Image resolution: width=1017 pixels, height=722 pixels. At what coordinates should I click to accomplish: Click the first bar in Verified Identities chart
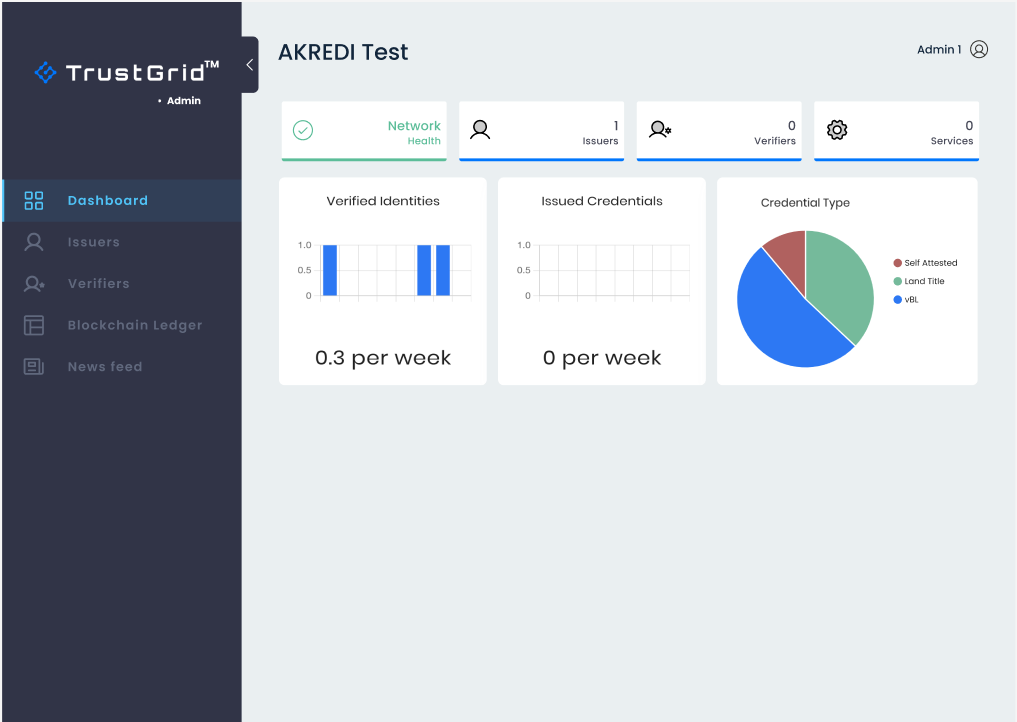click(330, 270)
